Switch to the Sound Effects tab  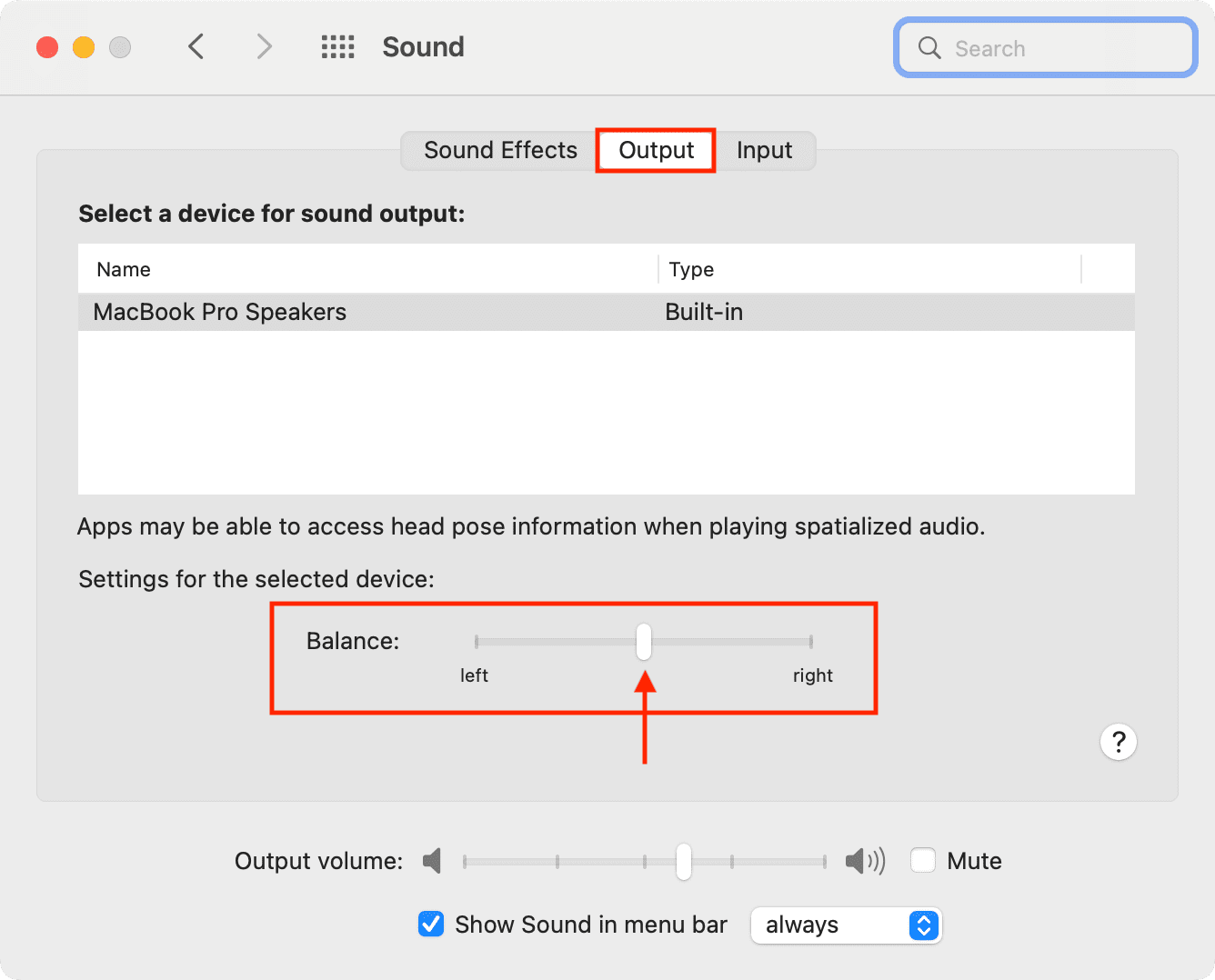pos(500,150)
